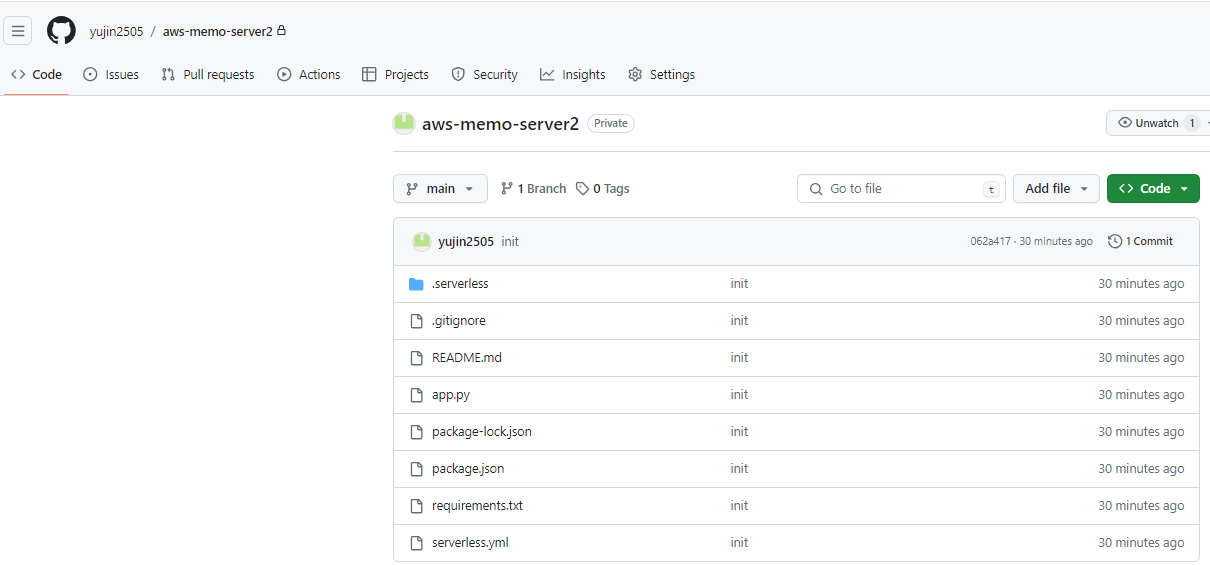Screen dimensions: 1210x565
Task: Click the file icon beside README.md
Action: click(x=416, y=358)
